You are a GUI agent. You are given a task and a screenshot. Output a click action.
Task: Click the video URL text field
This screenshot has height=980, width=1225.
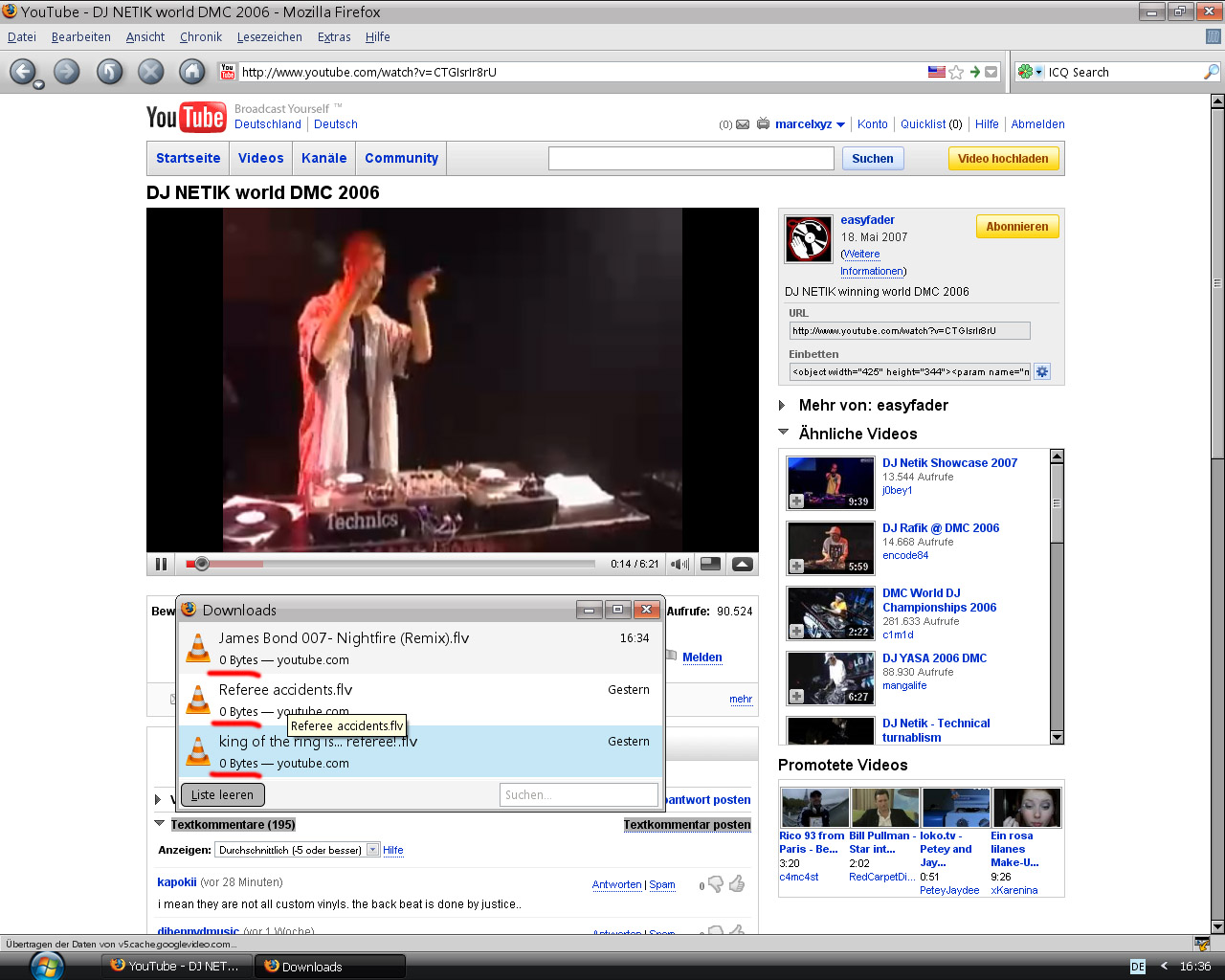tap(909, 330)
